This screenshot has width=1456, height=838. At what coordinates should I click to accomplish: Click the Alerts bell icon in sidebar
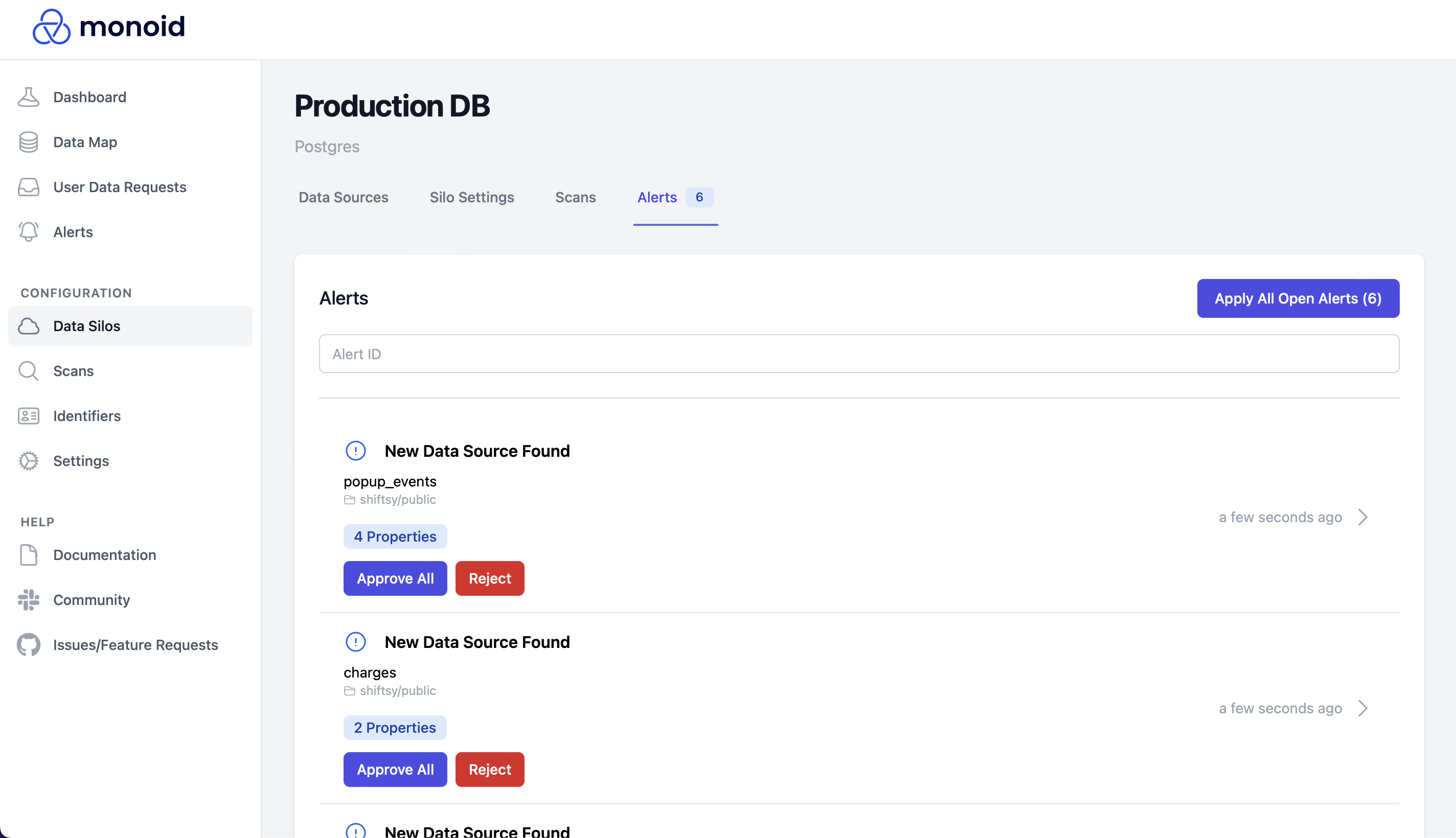[28, 232]
